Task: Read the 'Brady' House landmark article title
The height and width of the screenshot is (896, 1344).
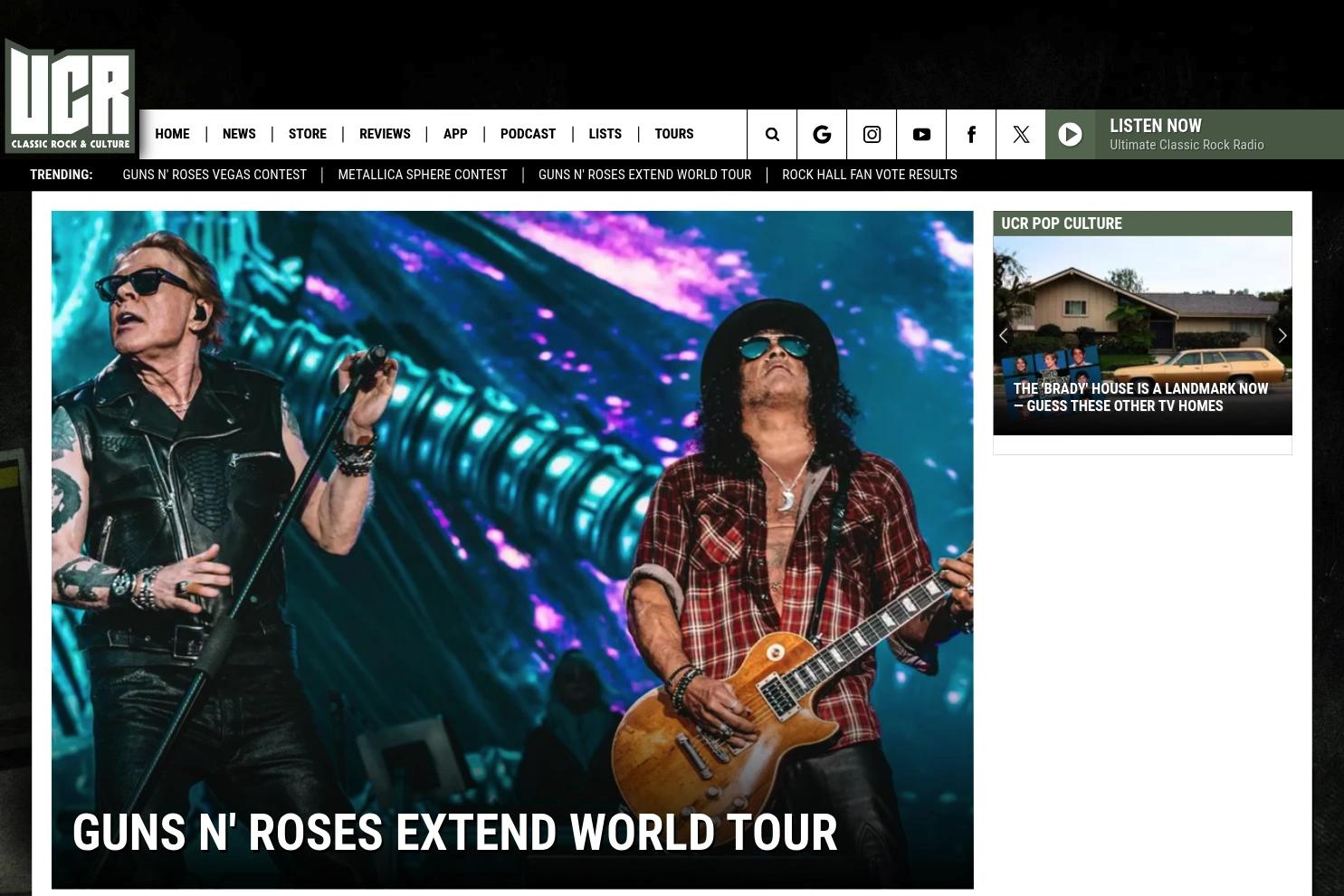Action: pyautogui.click(x=1140, y=397)
